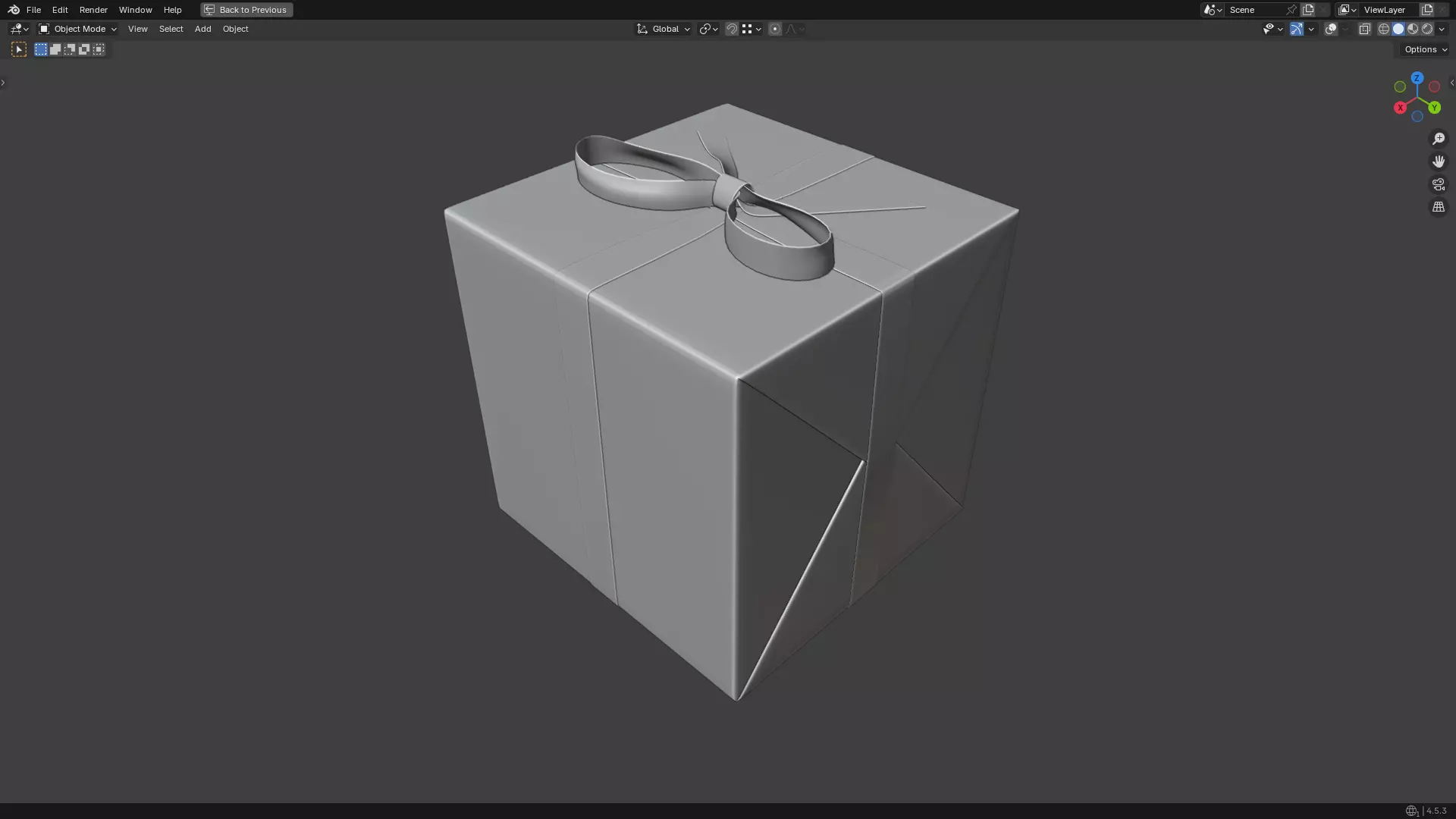Screen dimensions: 1456x819
Task: Open object type visibility eye dropdown
Action: pyautogui.click(x=1272, y=29)
